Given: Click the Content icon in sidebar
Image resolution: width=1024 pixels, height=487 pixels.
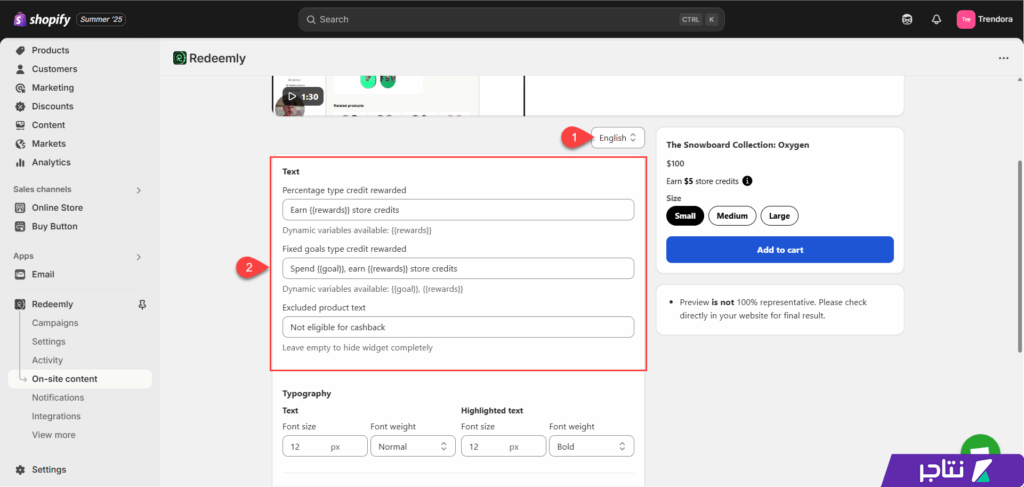Looking at the screenshot, I should coord(20,125).
